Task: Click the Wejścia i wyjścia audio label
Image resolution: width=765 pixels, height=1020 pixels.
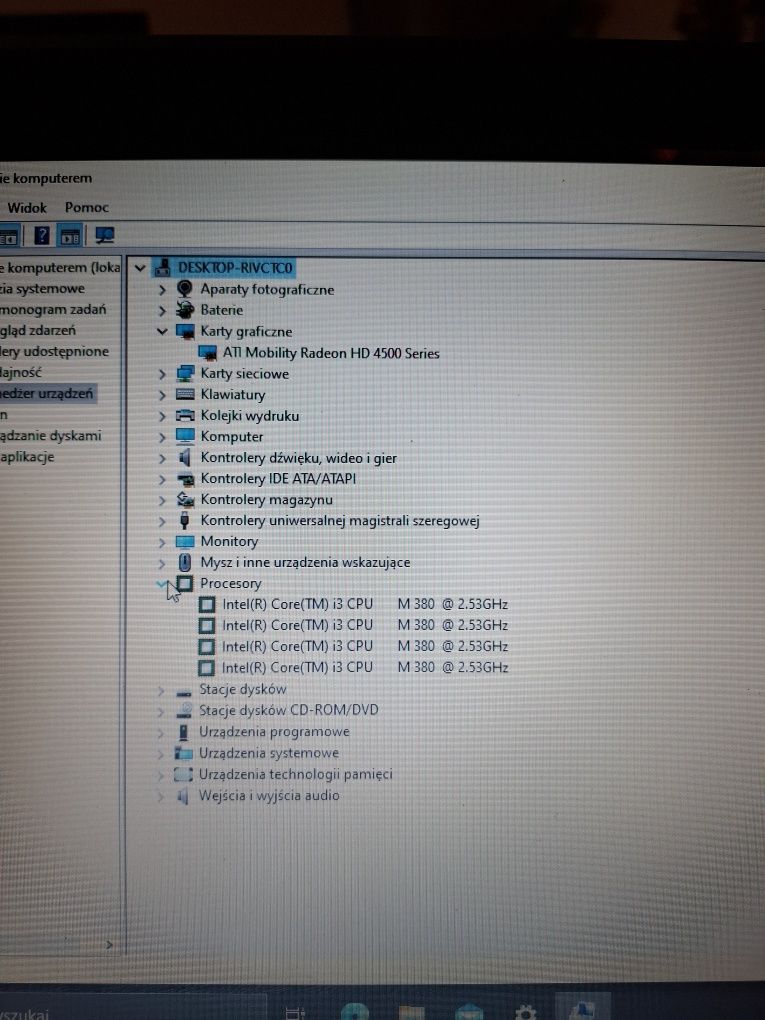Action: click(269, 796)
